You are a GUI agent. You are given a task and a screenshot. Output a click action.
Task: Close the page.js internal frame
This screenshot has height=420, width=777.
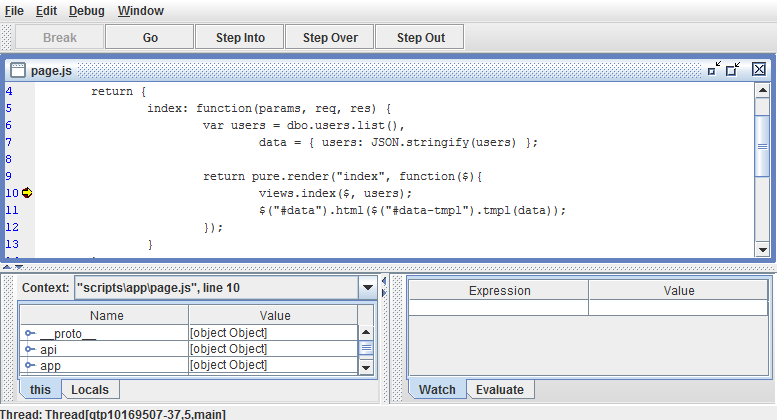point(759,69)
